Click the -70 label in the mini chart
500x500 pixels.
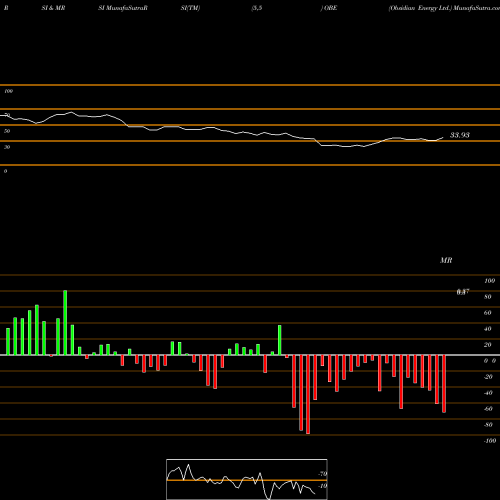coord(323,474)
